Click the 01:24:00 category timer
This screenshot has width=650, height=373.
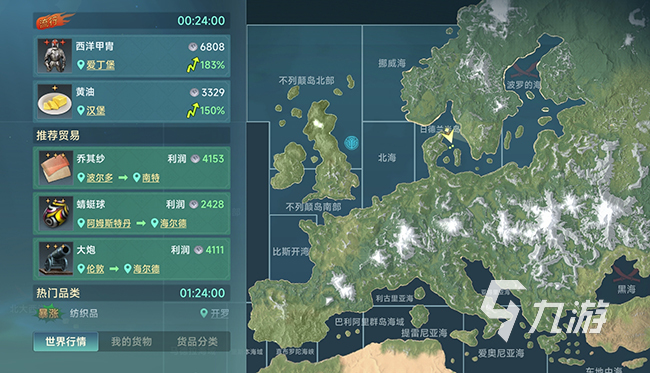point(202,293)
